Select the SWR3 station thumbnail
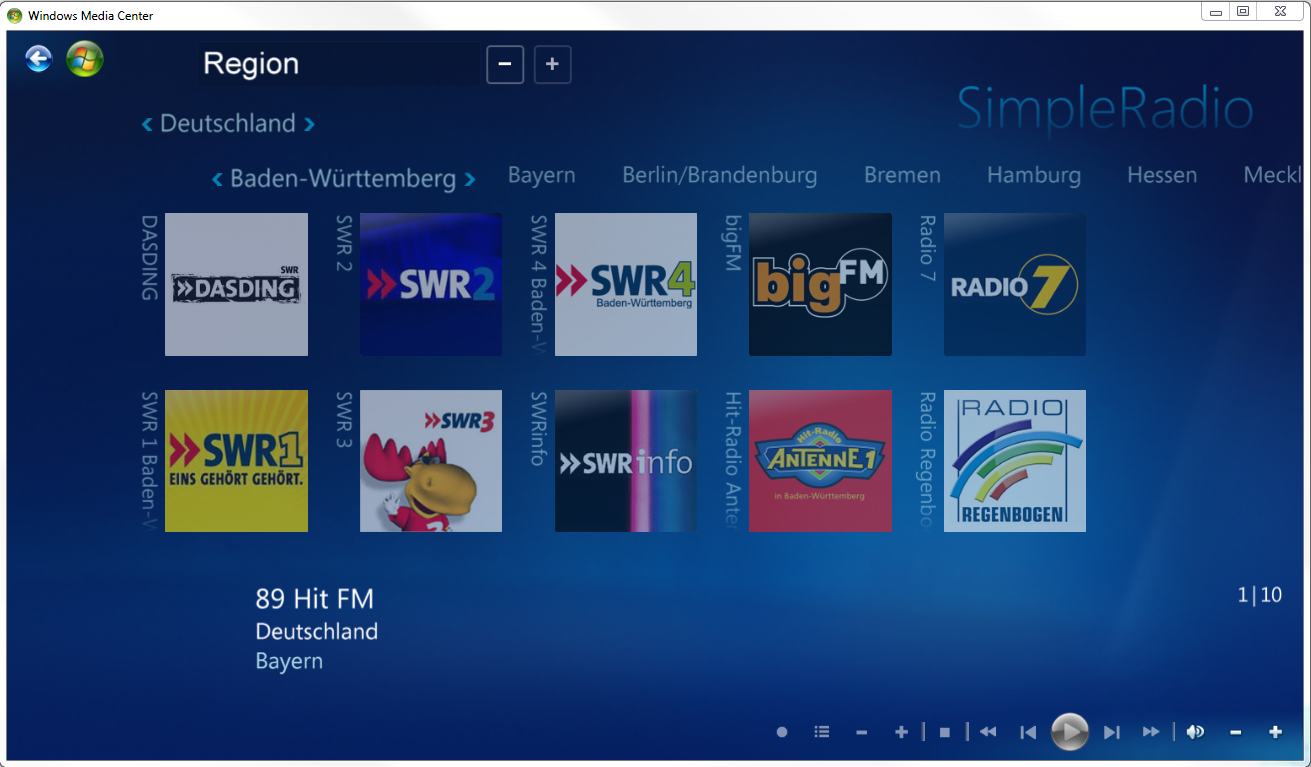This screenshot has height=767, width=1311. coord(430,460)
